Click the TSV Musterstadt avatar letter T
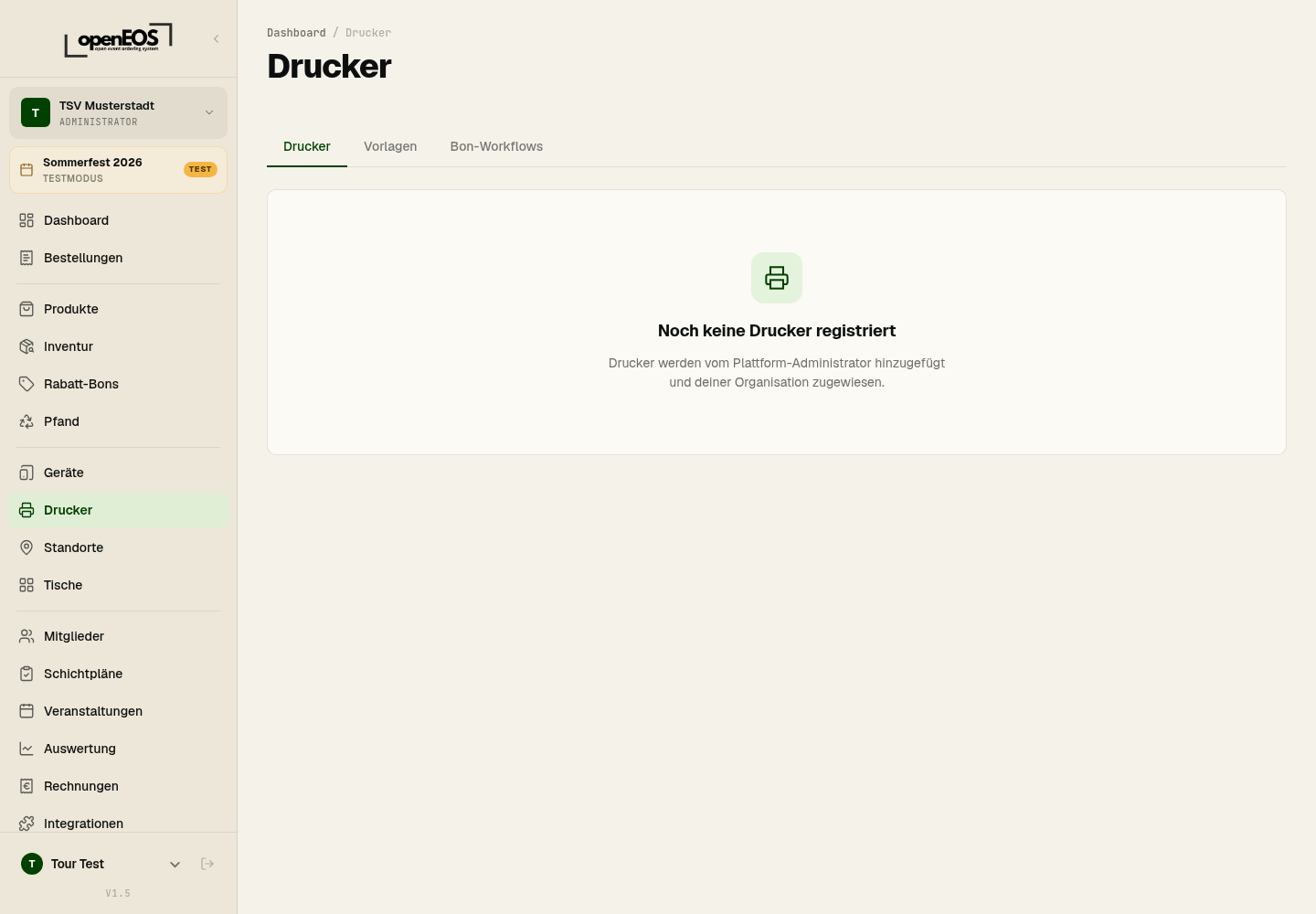This screenshot has height=914, width=1316. pyautogui.click(x=36, y=112)
